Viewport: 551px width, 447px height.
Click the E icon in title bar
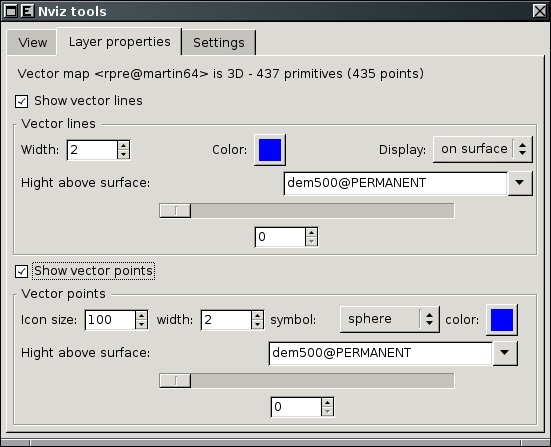[27, 11]
